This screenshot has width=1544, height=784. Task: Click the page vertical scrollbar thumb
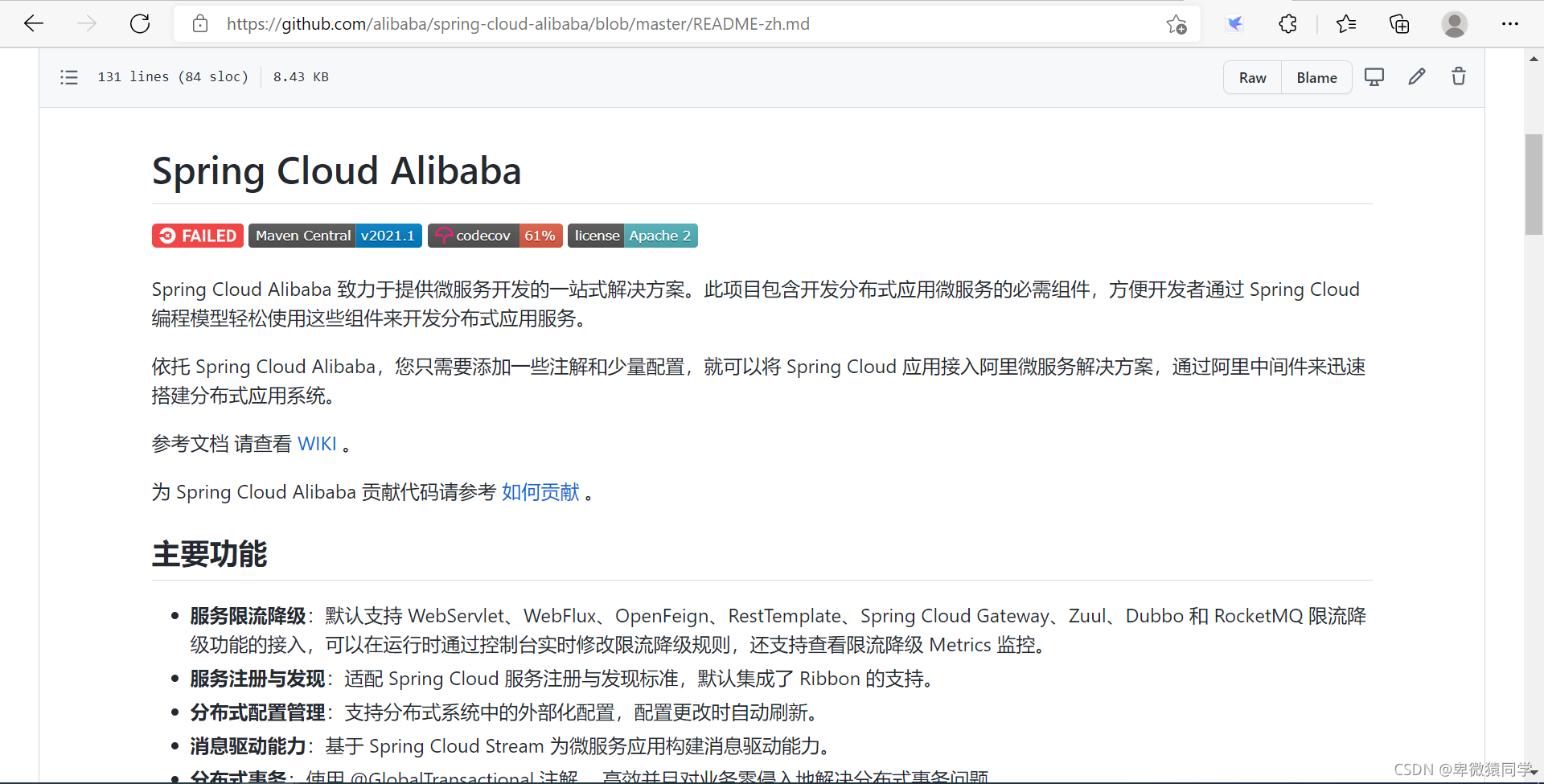(1534, 185)
